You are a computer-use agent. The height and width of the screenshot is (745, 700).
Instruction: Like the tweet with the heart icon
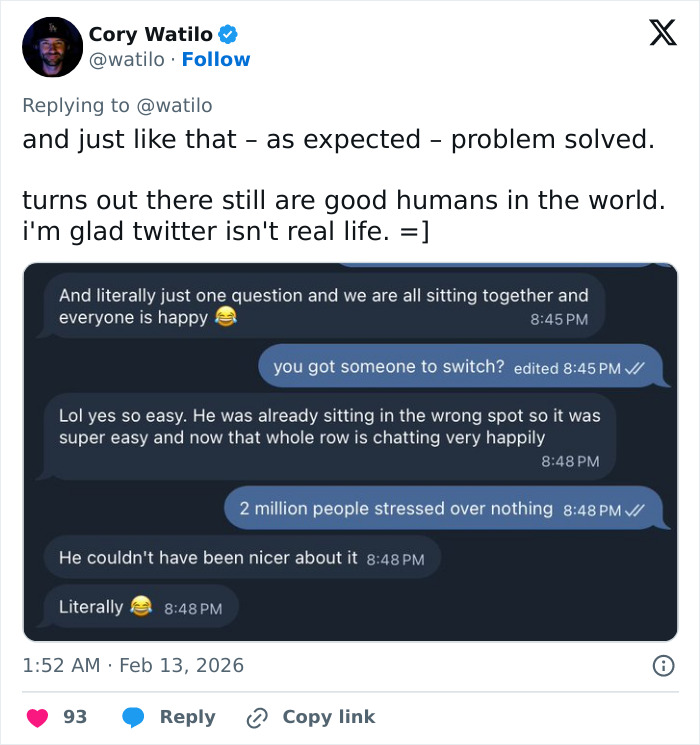point(37,717)
